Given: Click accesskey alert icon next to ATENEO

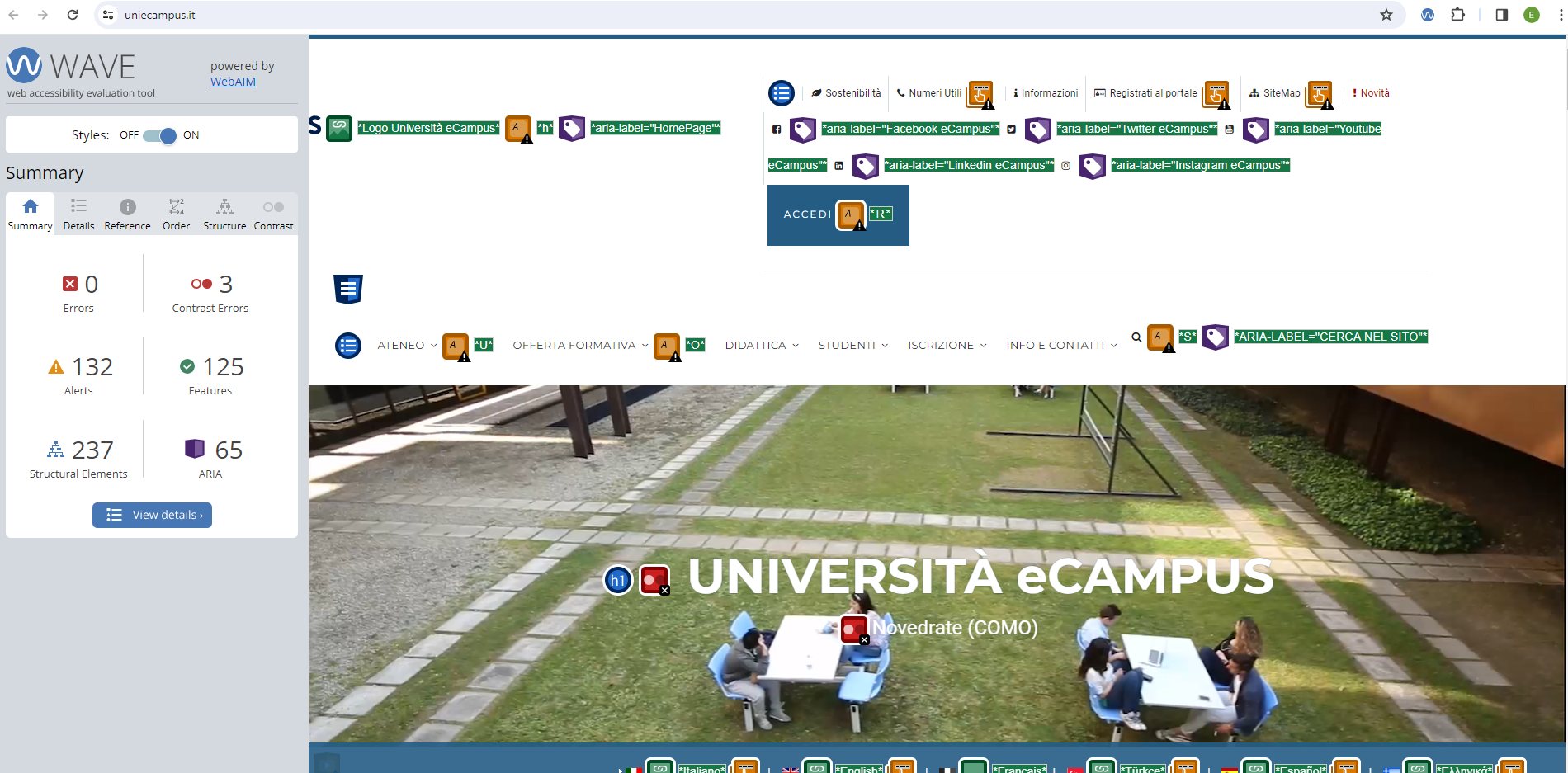Looking at the screenshot, I should (x=456, y=346).
